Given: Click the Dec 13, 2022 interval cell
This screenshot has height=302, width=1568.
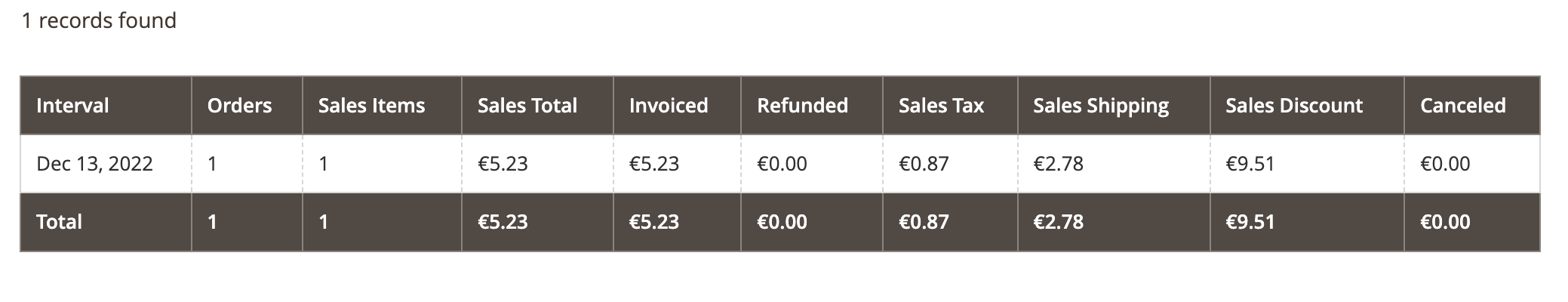Looking at the screenshot, I should pyautogui.click(x=94, y=164).
